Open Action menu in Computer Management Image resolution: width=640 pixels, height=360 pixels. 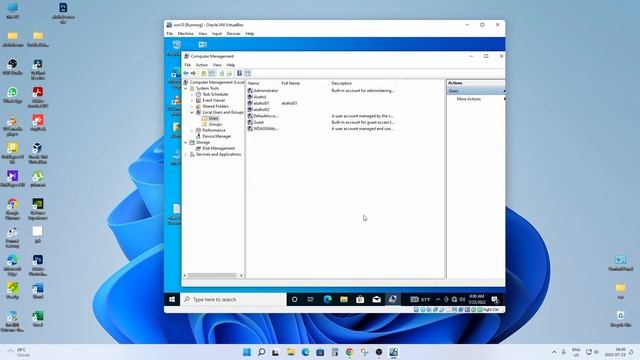tap(202, 65)
